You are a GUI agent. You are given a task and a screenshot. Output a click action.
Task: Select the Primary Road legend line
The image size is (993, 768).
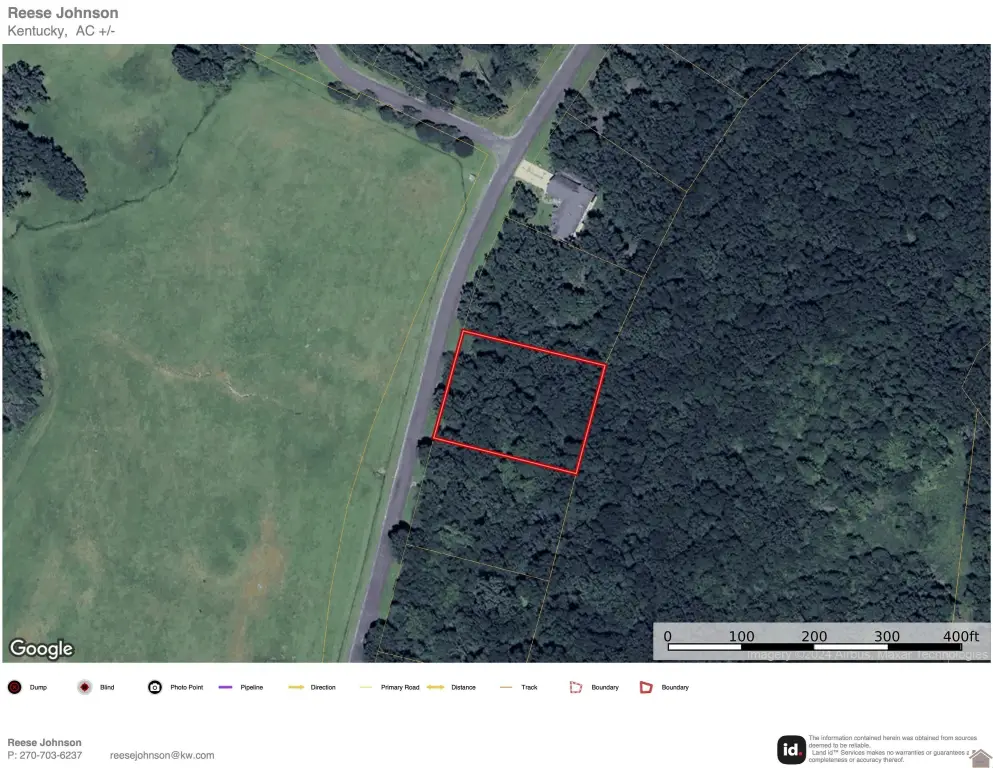(x=365, y=687)
